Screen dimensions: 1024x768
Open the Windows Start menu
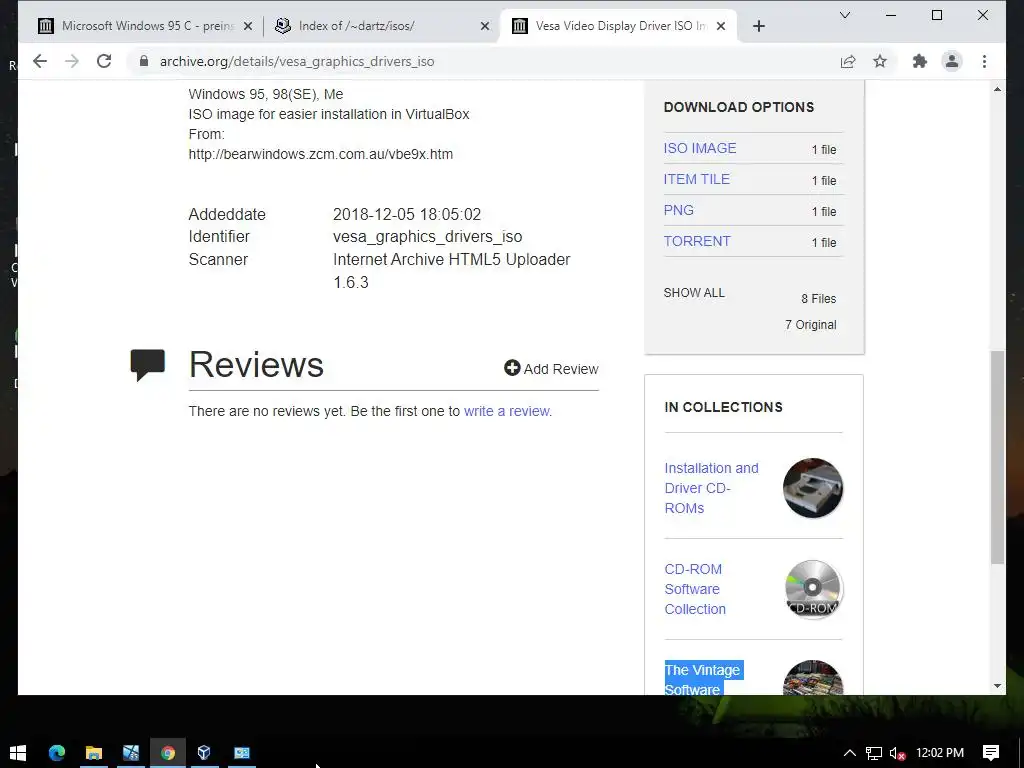pos(18,753)
